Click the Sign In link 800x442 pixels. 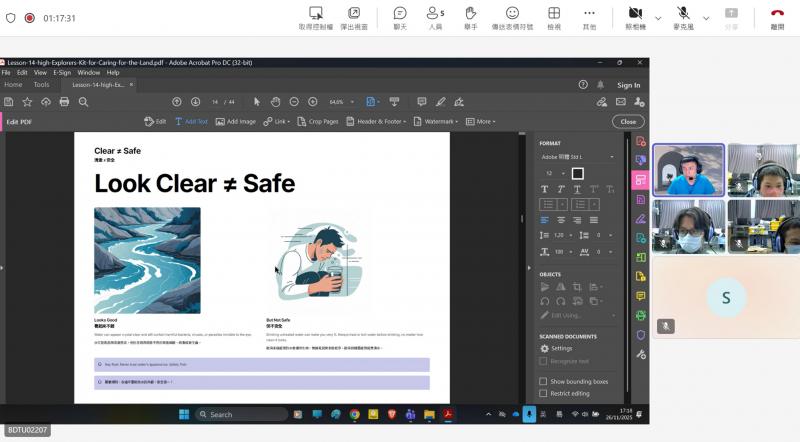pyautogui.click(x=628, y=85)
